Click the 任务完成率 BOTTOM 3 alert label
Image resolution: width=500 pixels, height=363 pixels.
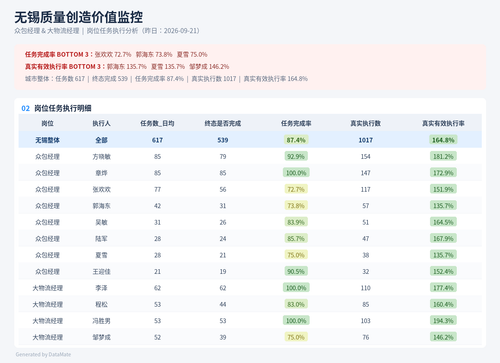(x=59, y=54)
